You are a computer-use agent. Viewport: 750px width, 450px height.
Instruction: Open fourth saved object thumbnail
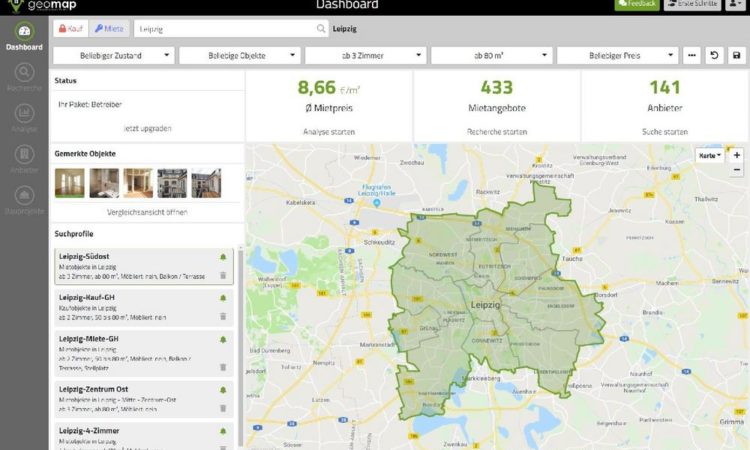pyautogui.click(x=172, y=183)
